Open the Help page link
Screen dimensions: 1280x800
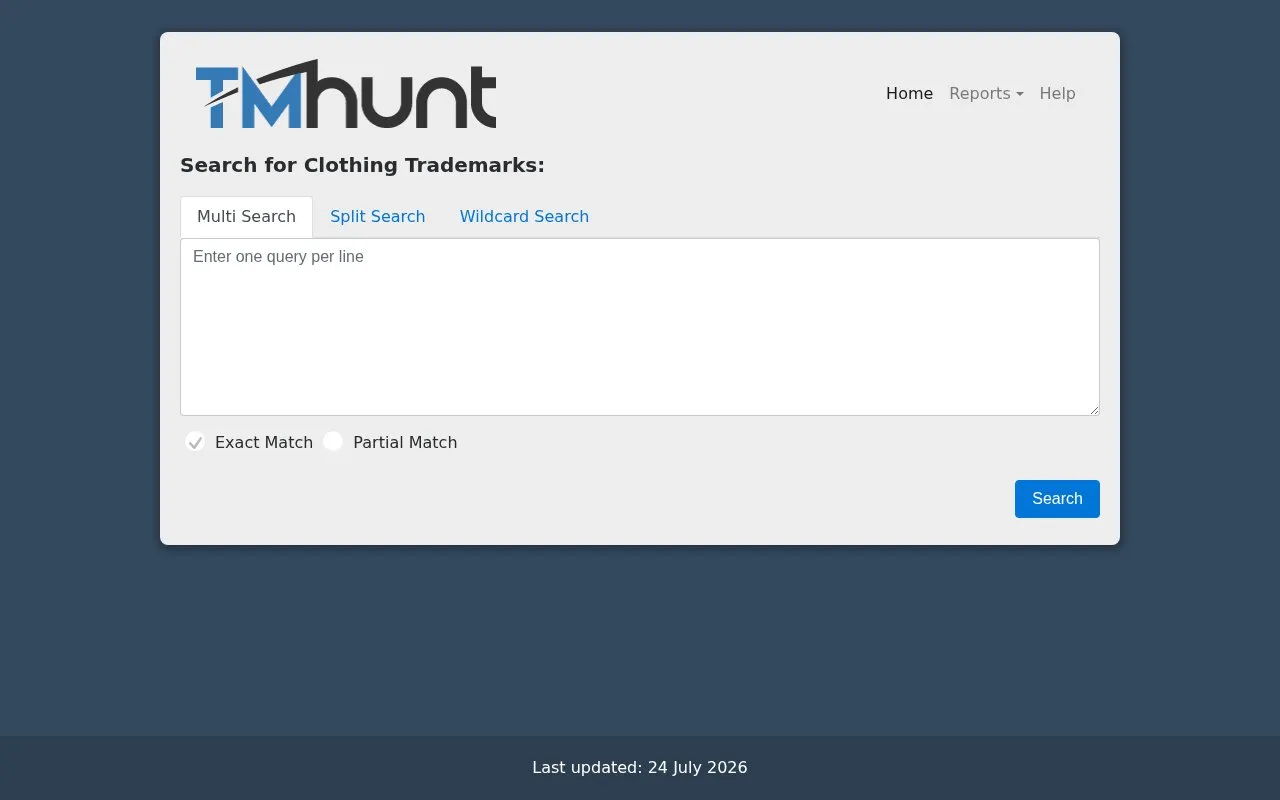(x=1057, y=93)
